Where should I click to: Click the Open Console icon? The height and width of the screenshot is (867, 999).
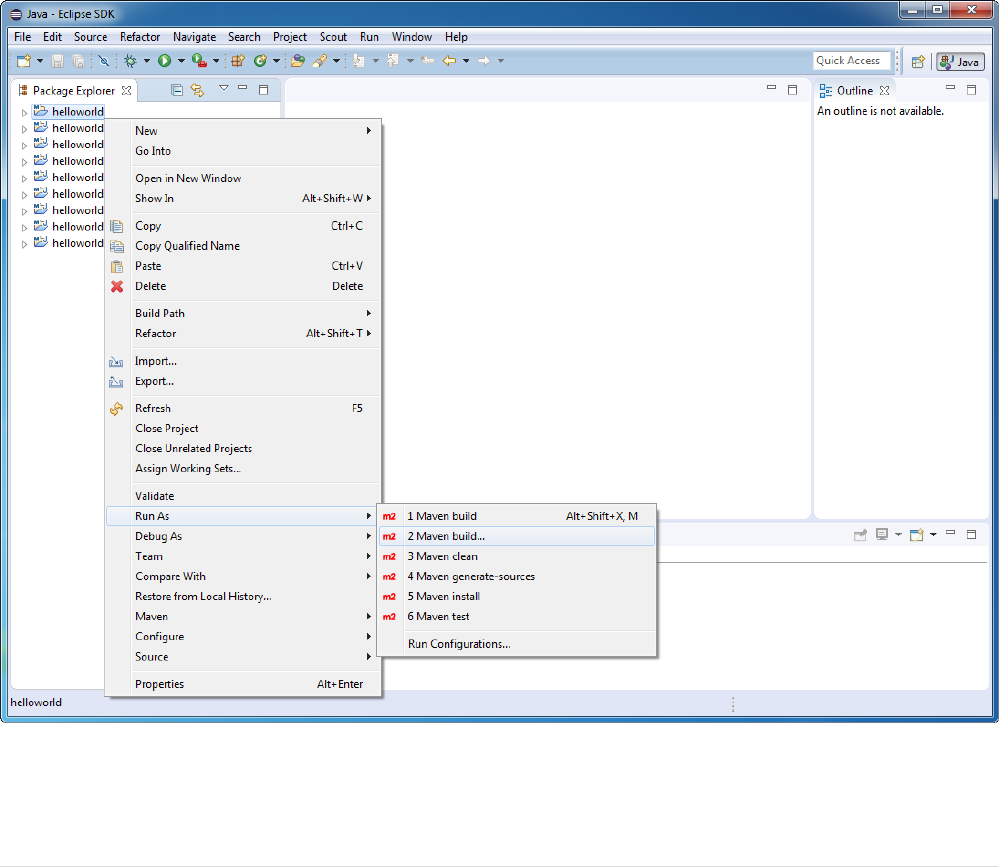coord(917,535)
